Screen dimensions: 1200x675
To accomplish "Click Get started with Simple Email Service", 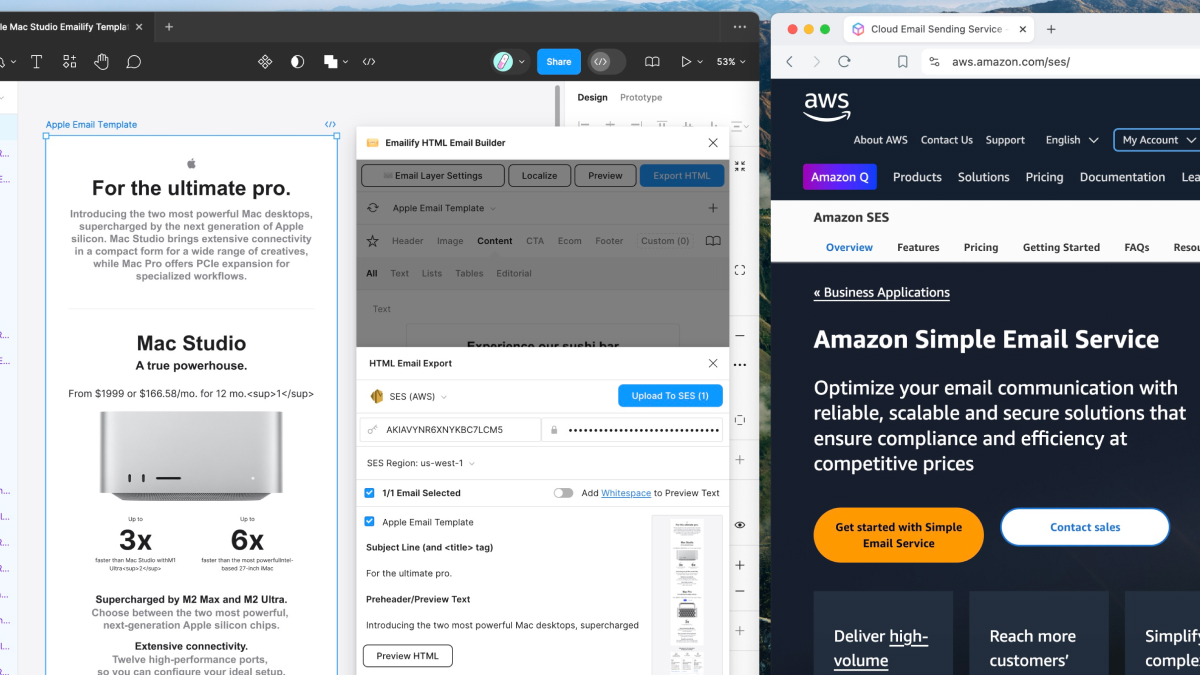I will [899, 535].
